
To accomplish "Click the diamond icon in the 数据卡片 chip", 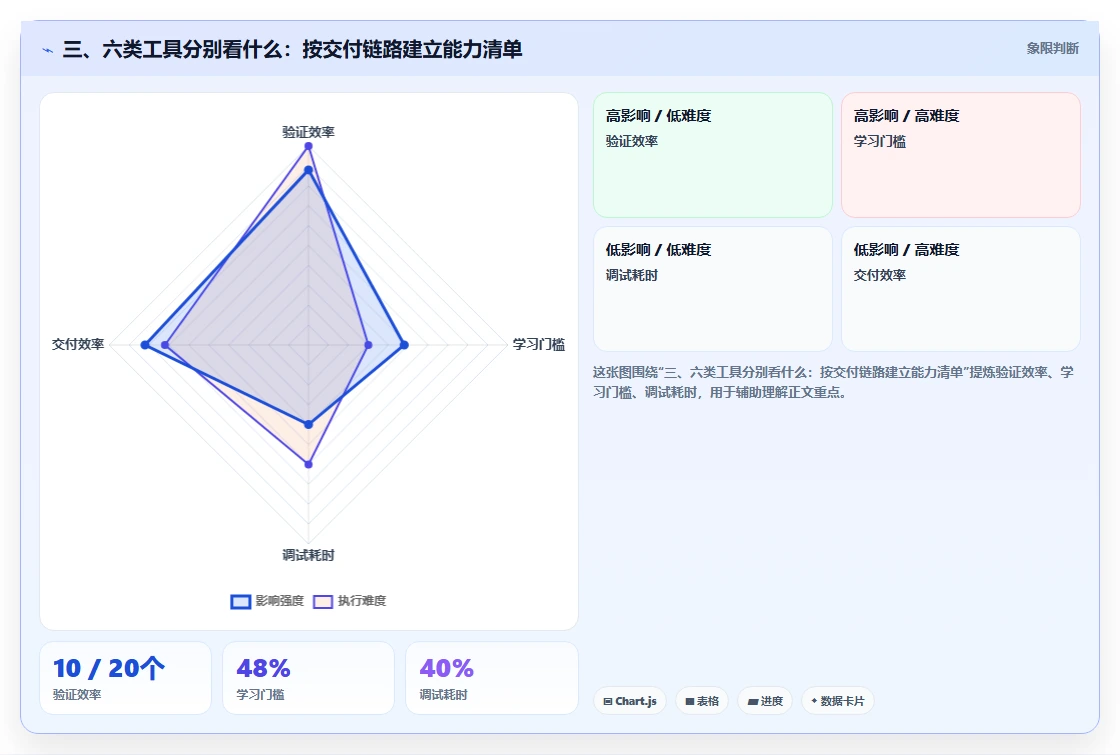I will [x=814, y=701].
